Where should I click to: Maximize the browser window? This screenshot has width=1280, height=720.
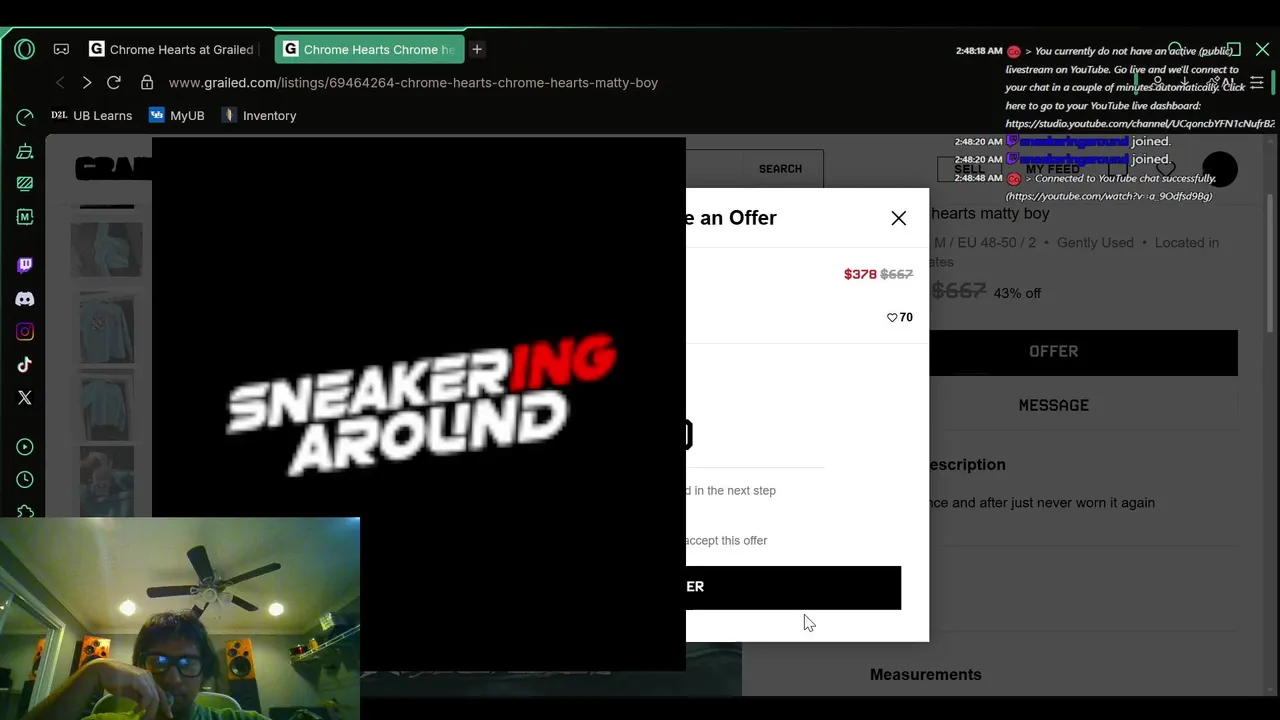pos(1234,49)
